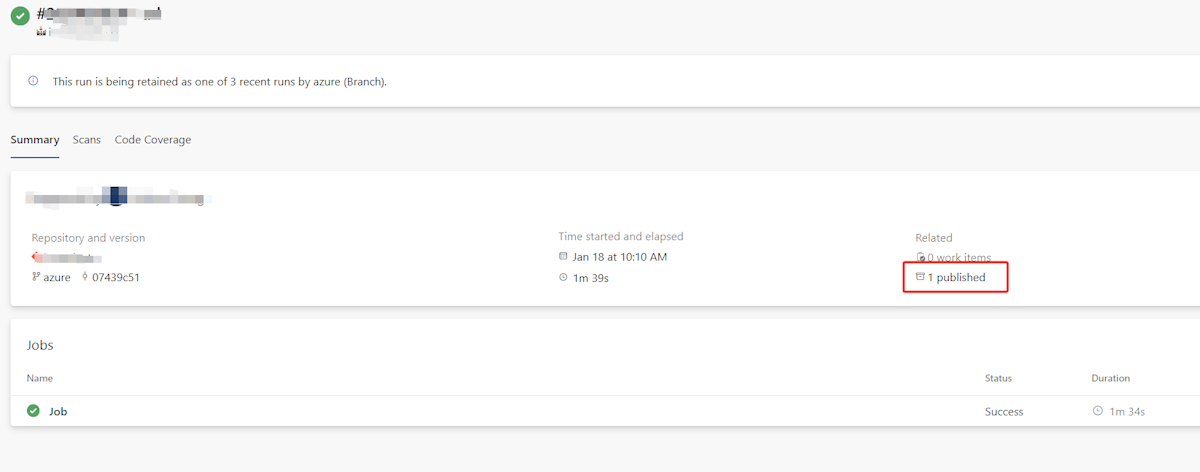Click the info icon in retention banner

point(33,81)
